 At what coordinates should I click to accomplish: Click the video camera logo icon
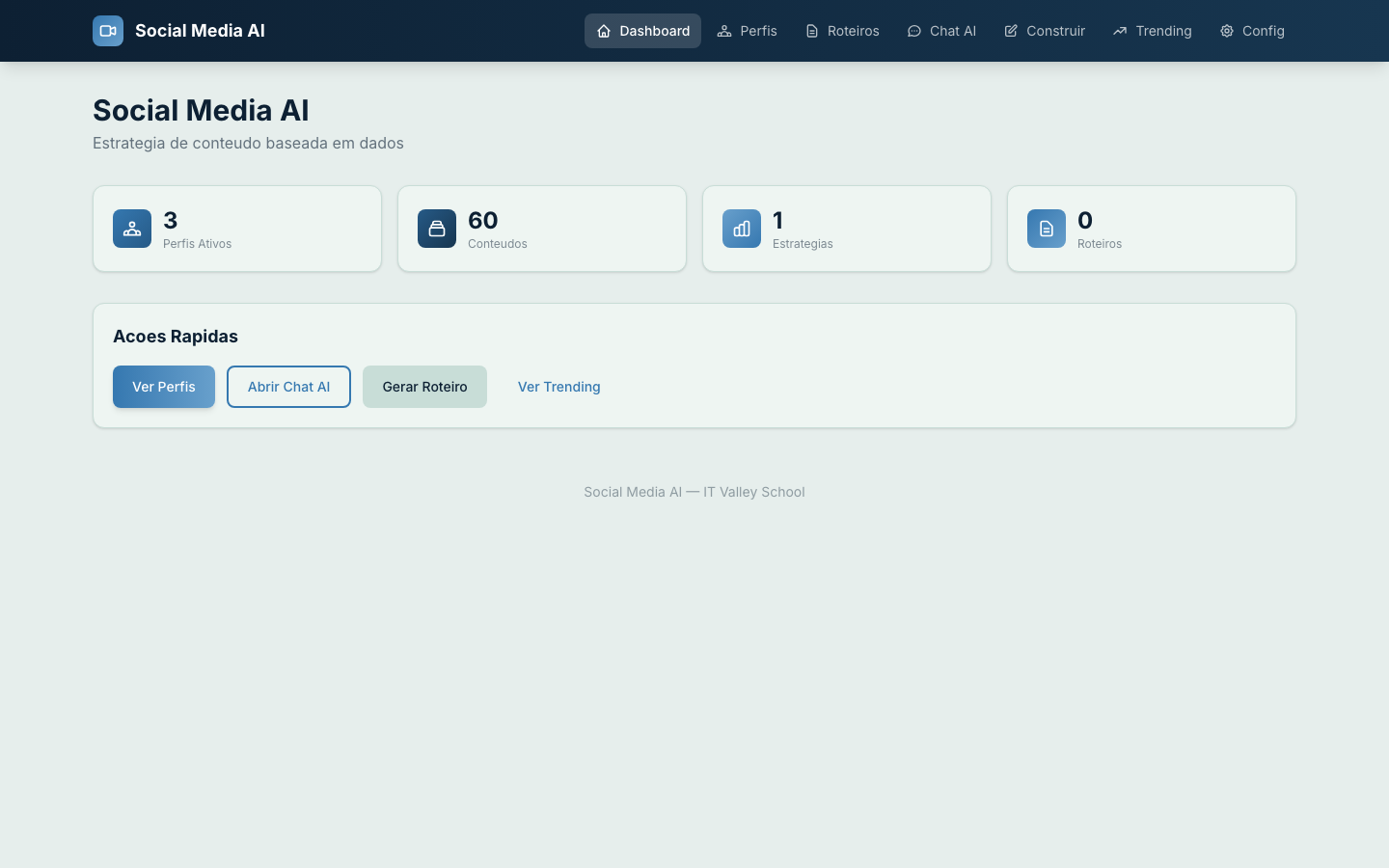coord(108,31)
